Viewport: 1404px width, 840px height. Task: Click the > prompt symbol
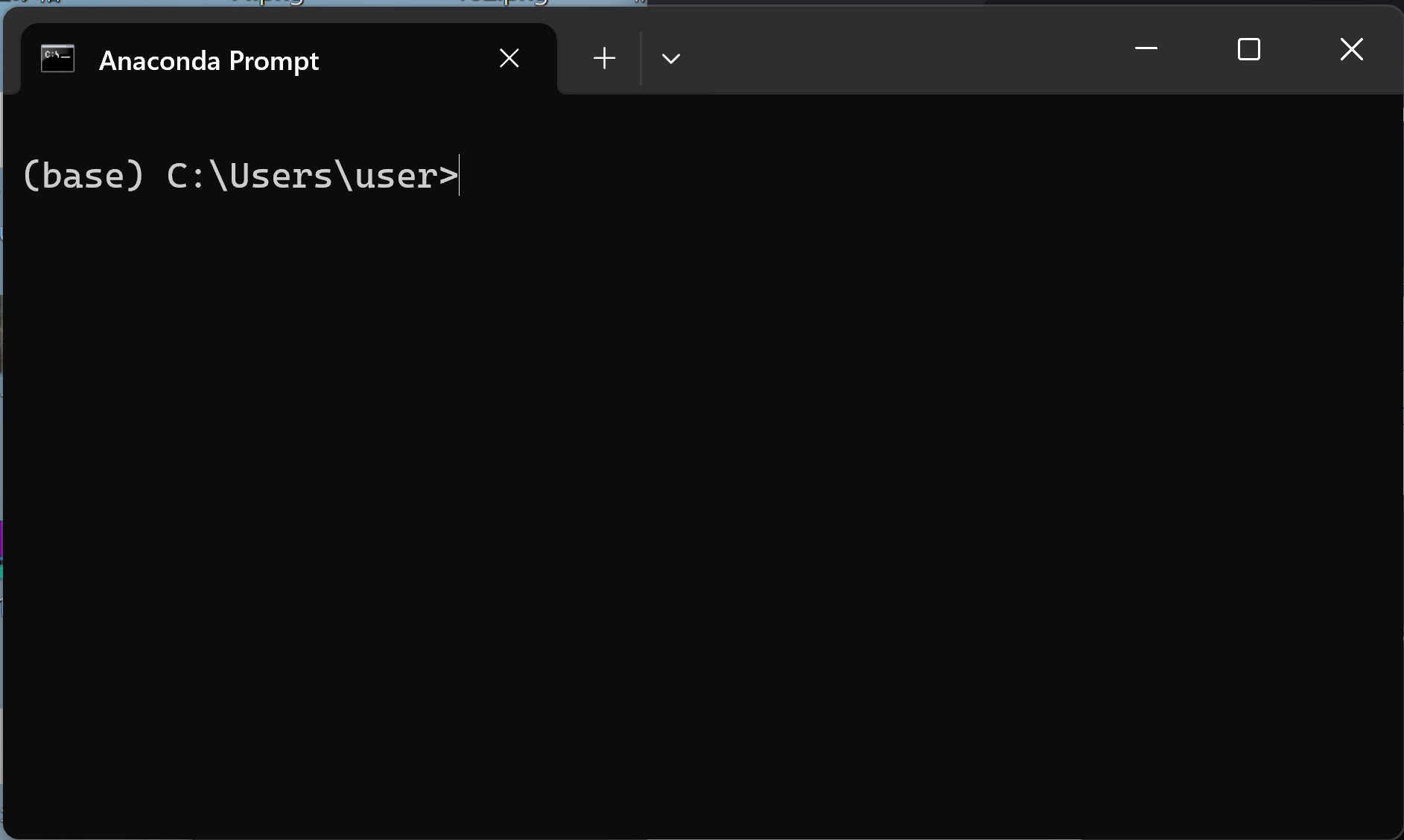pyautogui.click(x=448, y=176)
